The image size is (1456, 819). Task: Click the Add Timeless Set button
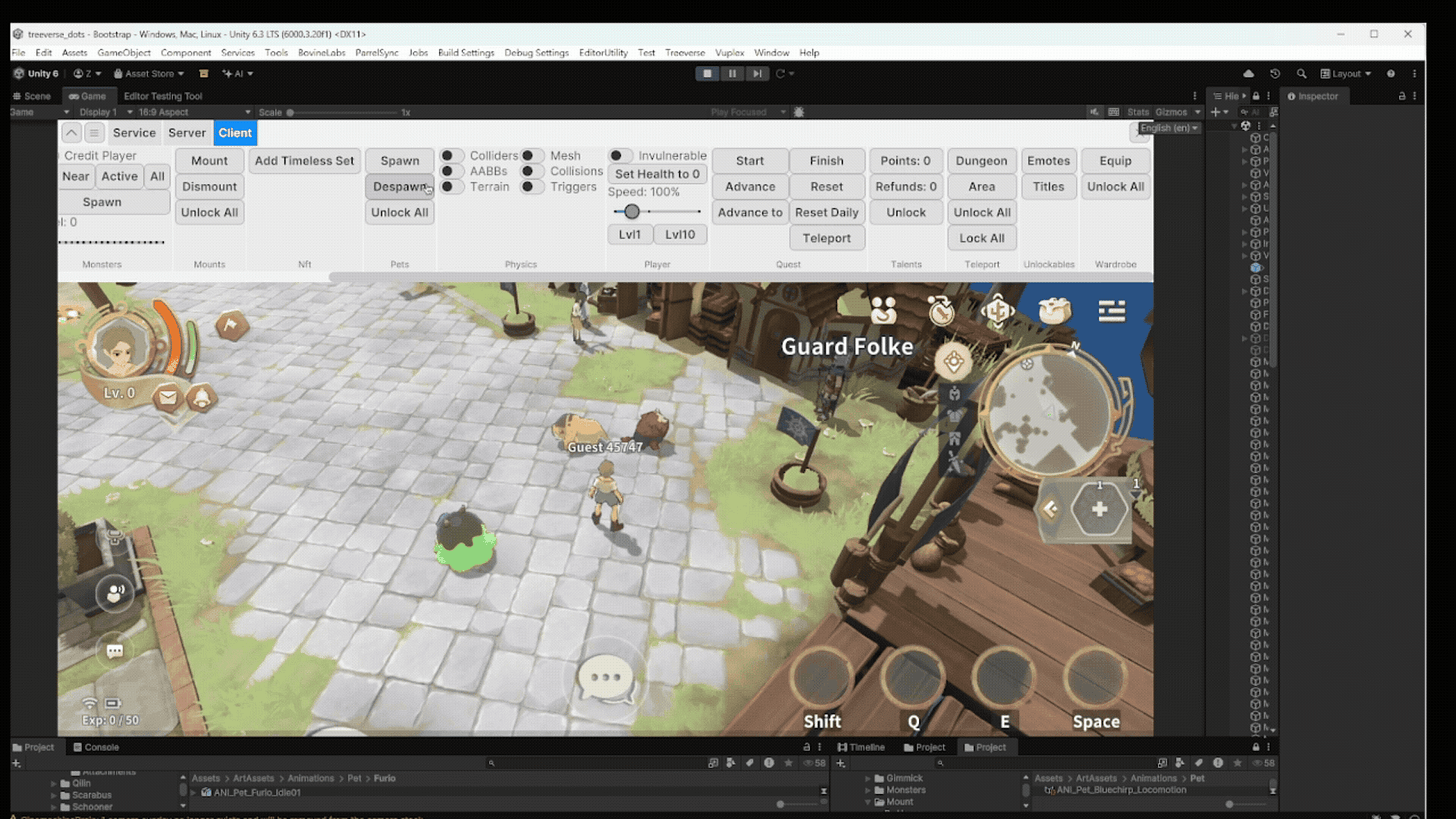pyautogui.click(x=304, y=161)
